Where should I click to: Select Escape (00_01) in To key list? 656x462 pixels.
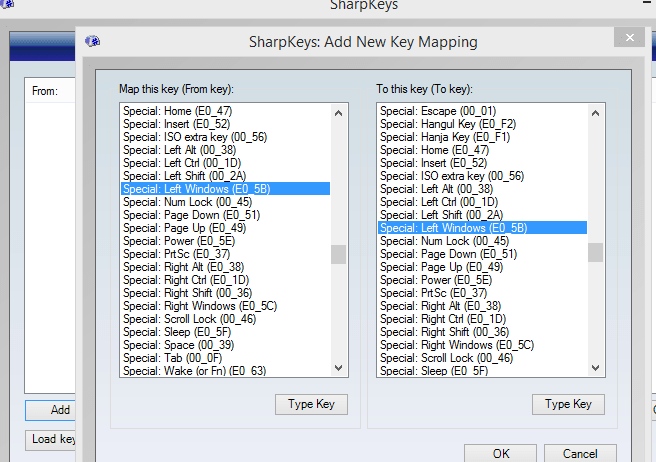(x=482, y=111)
